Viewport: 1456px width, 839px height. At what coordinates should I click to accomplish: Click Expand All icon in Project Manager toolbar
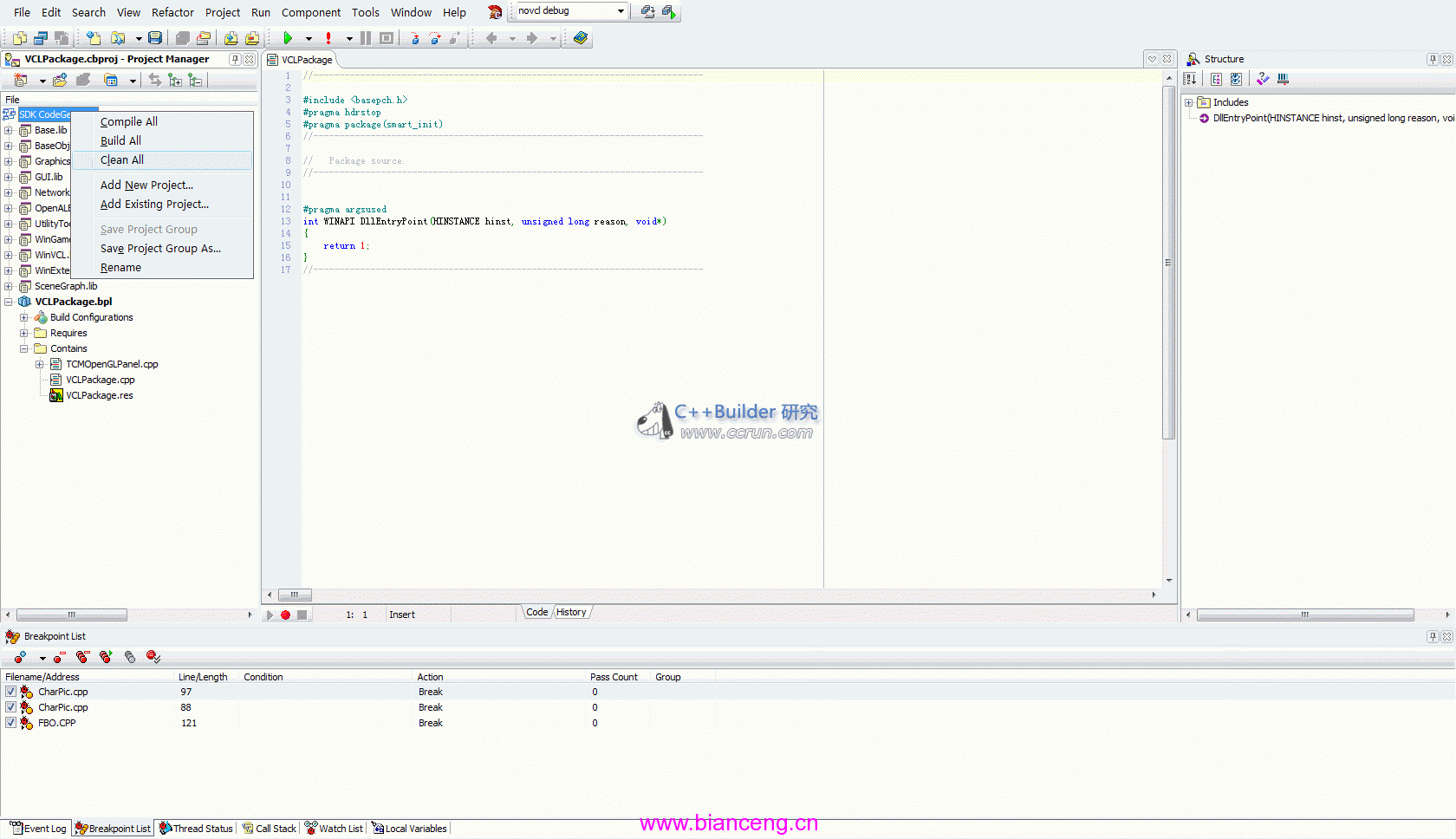click(x=176, y=81)
